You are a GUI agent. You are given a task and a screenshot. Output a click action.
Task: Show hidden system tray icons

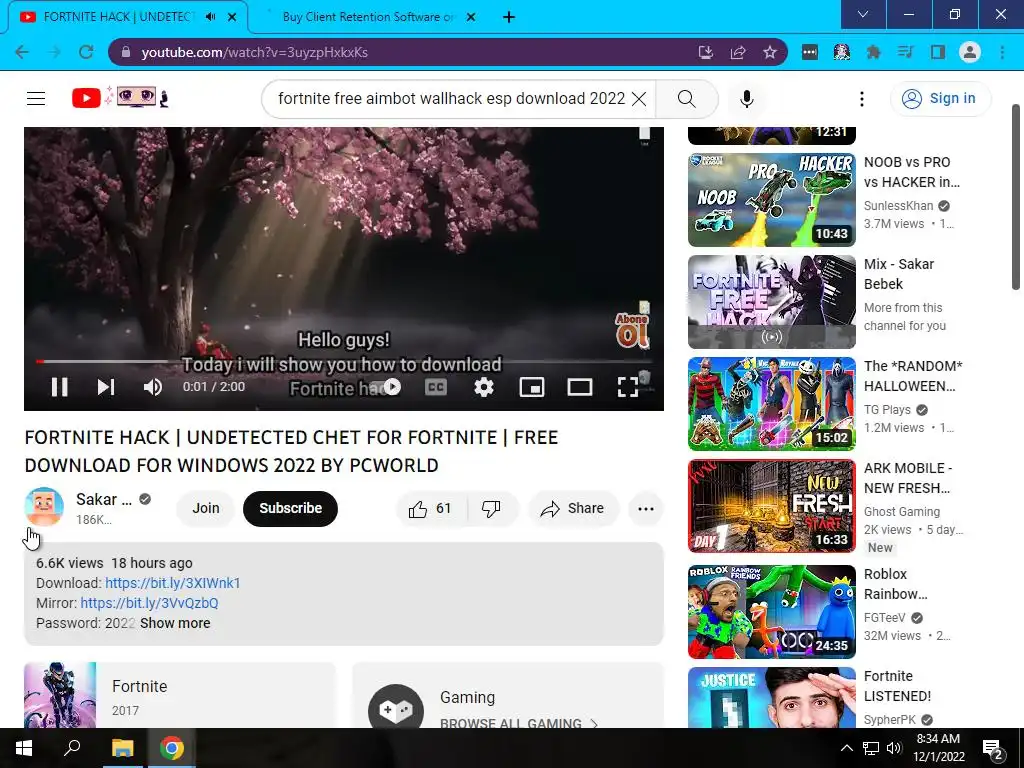coord(846,748)
